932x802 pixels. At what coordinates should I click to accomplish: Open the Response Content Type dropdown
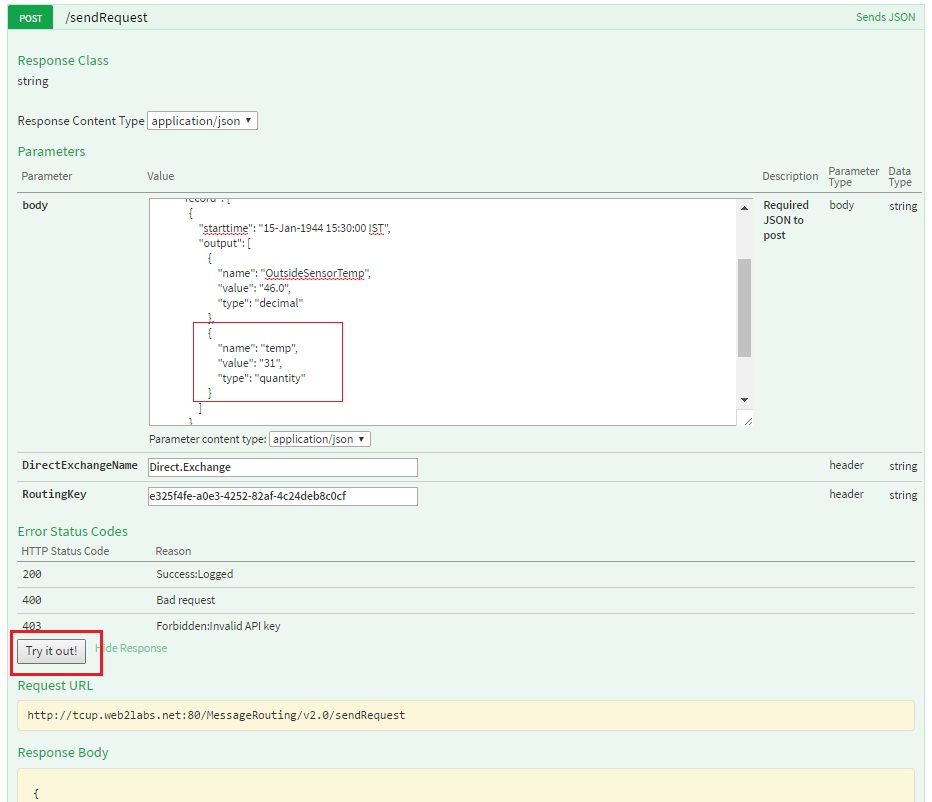(202, 121)
